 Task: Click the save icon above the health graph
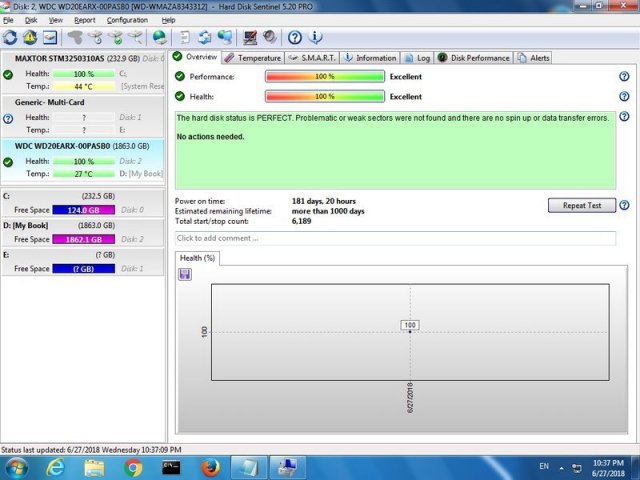click(185, 274)
